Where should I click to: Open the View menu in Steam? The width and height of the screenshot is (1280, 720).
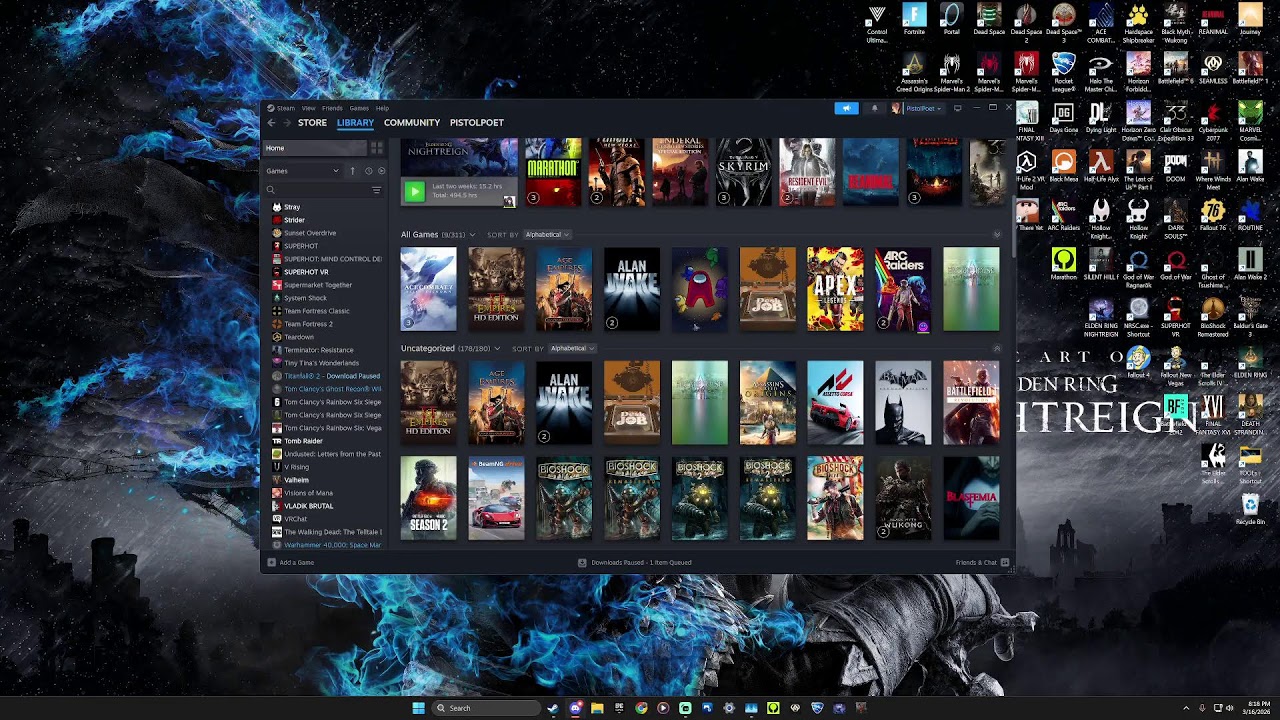coord(309,108)
